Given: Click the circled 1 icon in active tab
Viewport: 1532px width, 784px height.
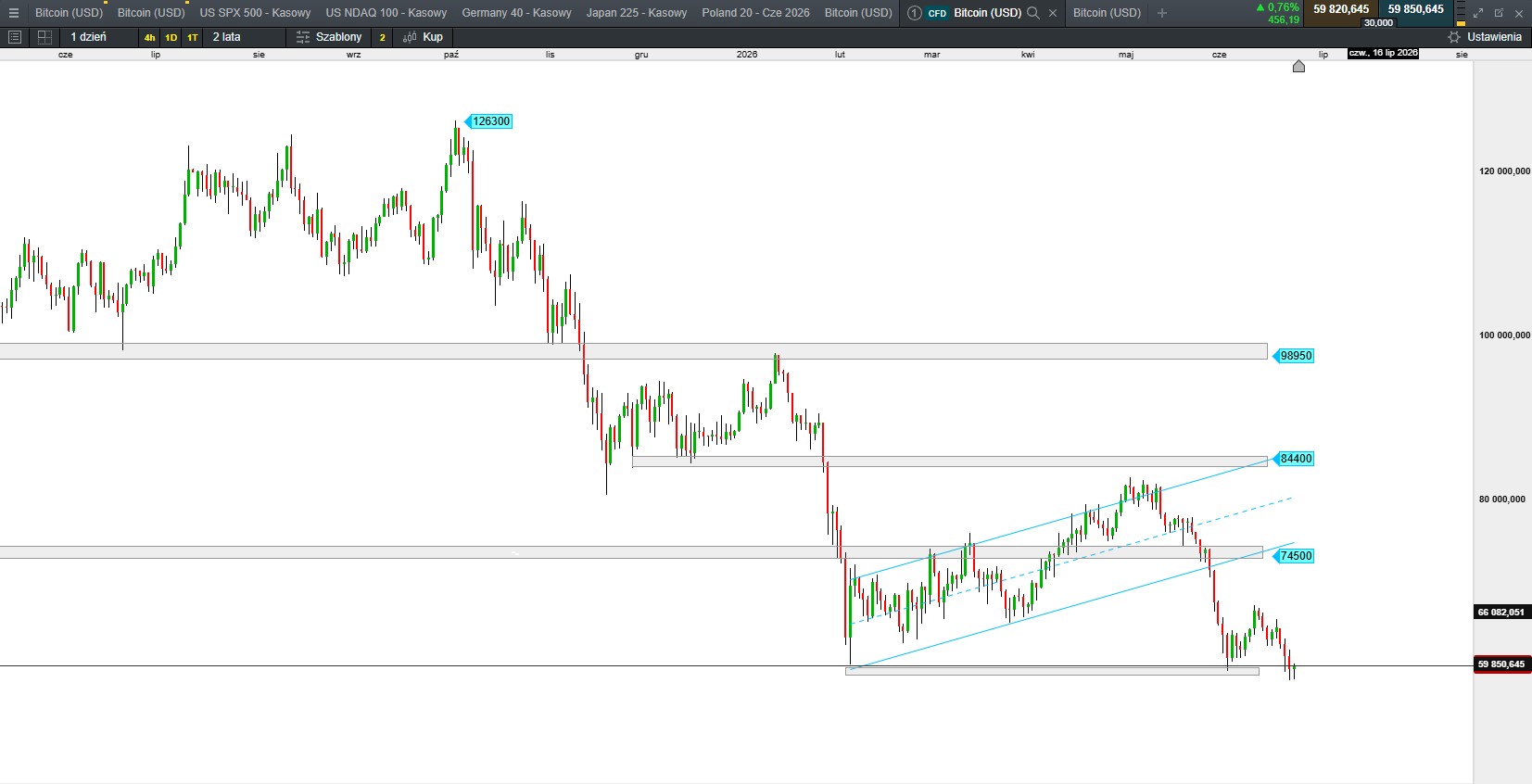Looking at the screenshot, I should (915, 13).
